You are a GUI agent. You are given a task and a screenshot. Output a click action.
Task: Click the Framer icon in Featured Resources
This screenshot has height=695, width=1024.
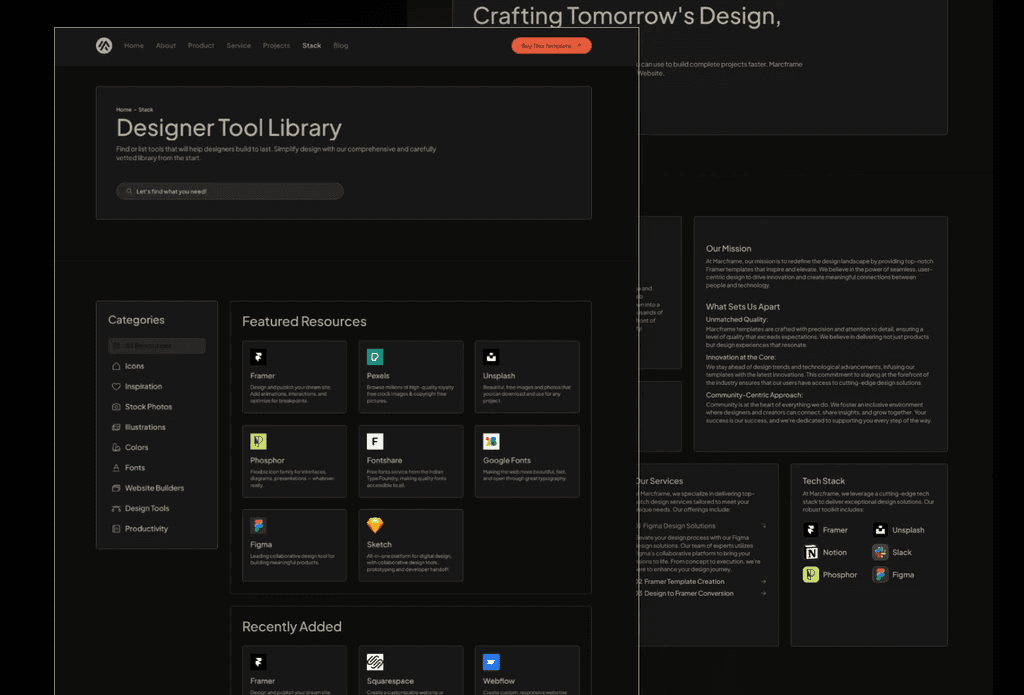(x=258, y=357)
